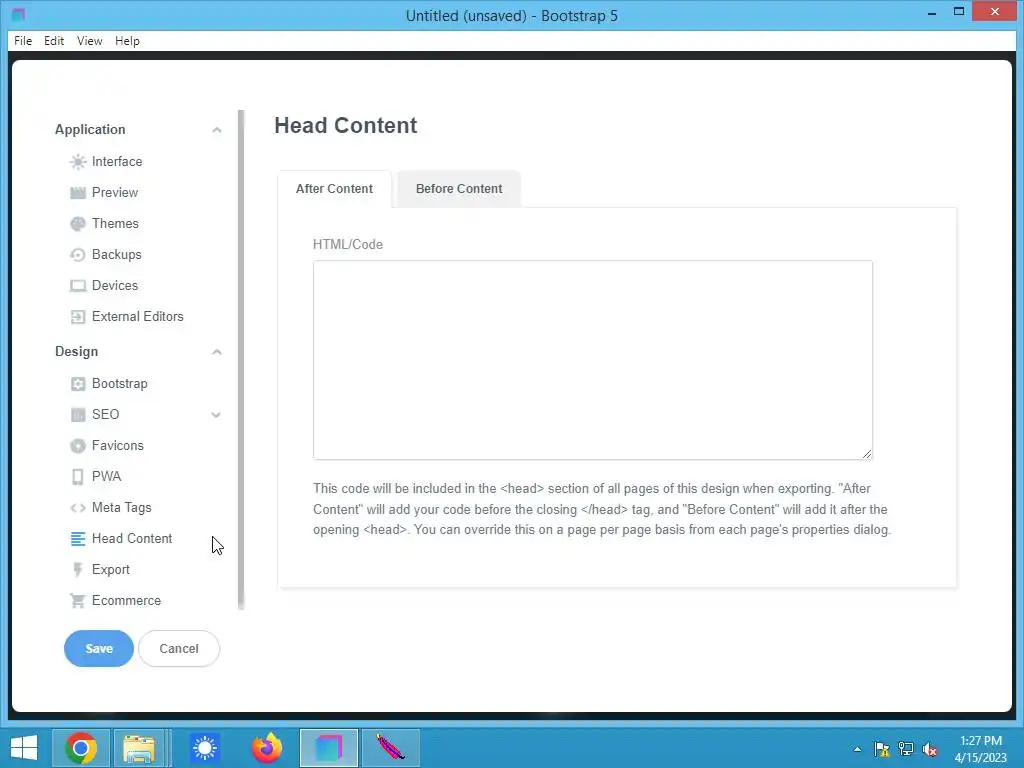
Task: Click the feather app icon in taskbar
Action: [391, 748]
